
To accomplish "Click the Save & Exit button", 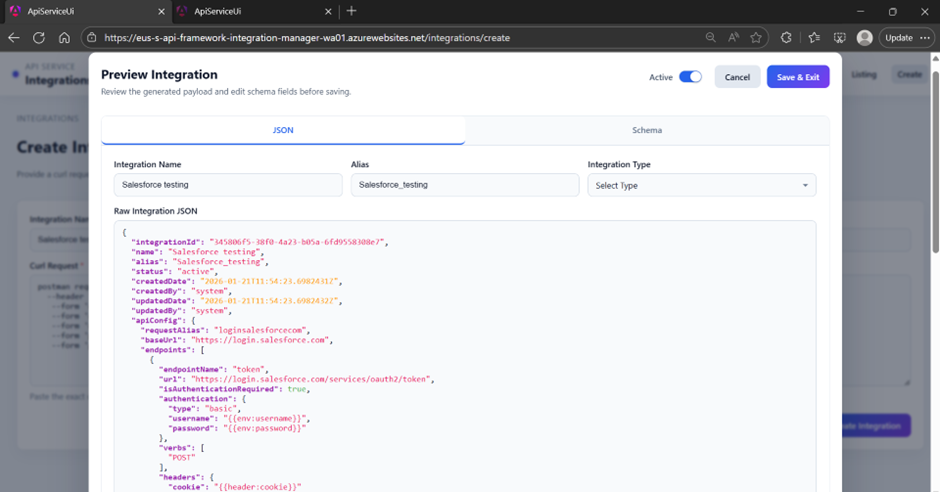I will pyautogui.click(x=798, y=77).
